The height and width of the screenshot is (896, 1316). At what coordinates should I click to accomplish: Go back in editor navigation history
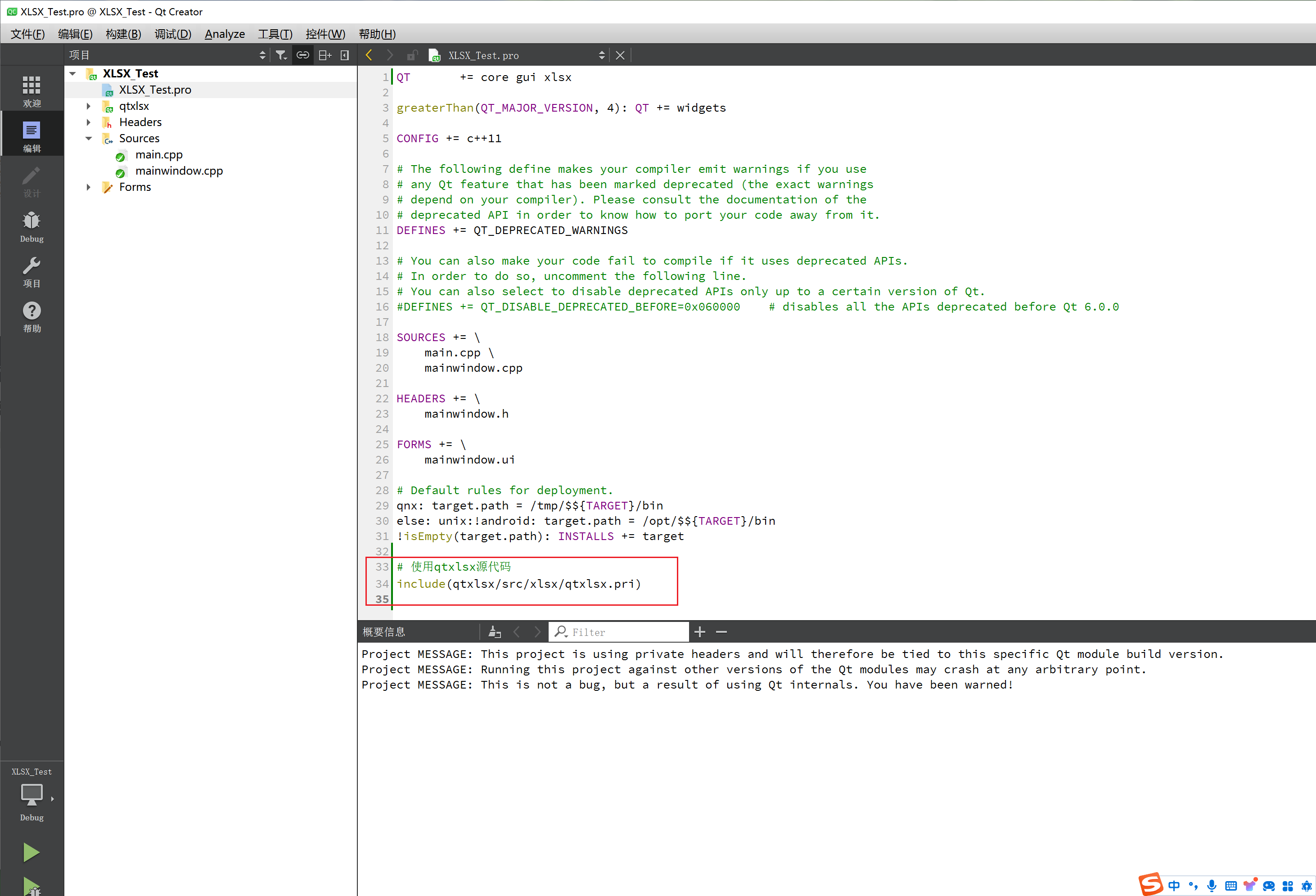369,55
